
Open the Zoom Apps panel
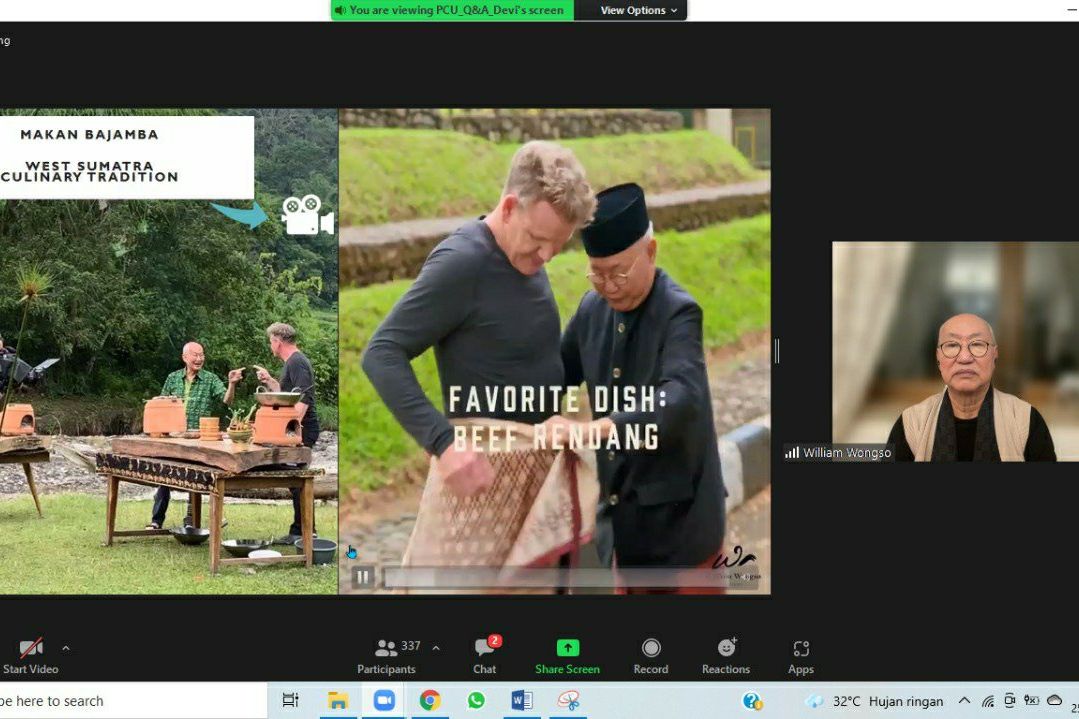point(801,656)
